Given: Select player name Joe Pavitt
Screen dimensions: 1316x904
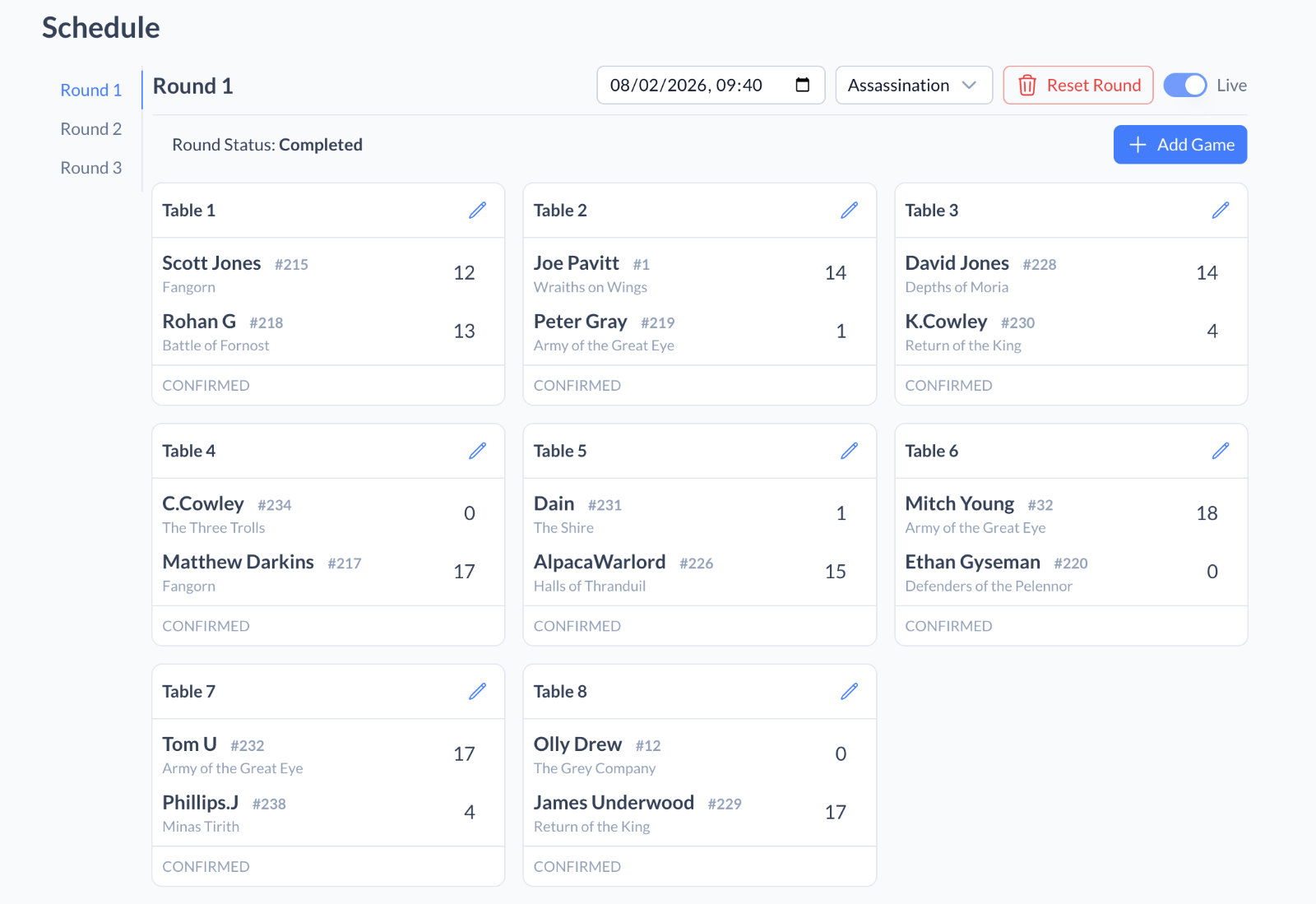Looking at the screenshot, I should (x=576, y=263).
